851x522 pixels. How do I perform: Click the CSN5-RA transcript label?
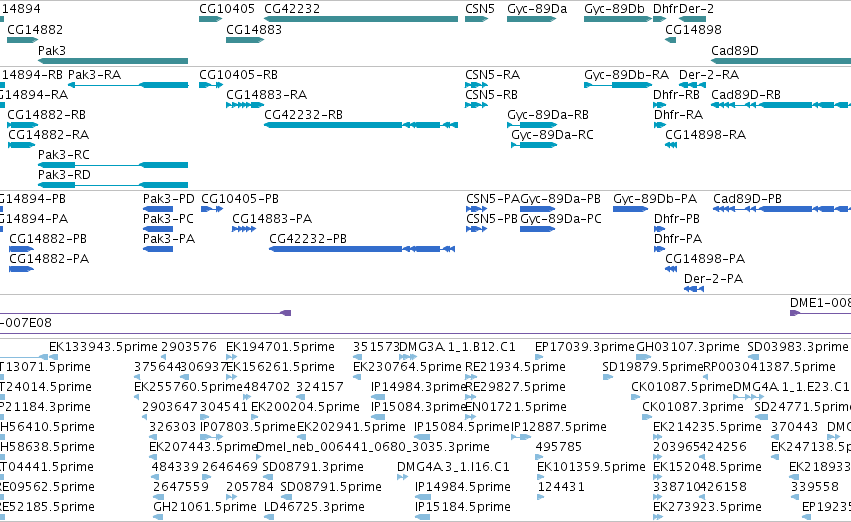[492, 74]
